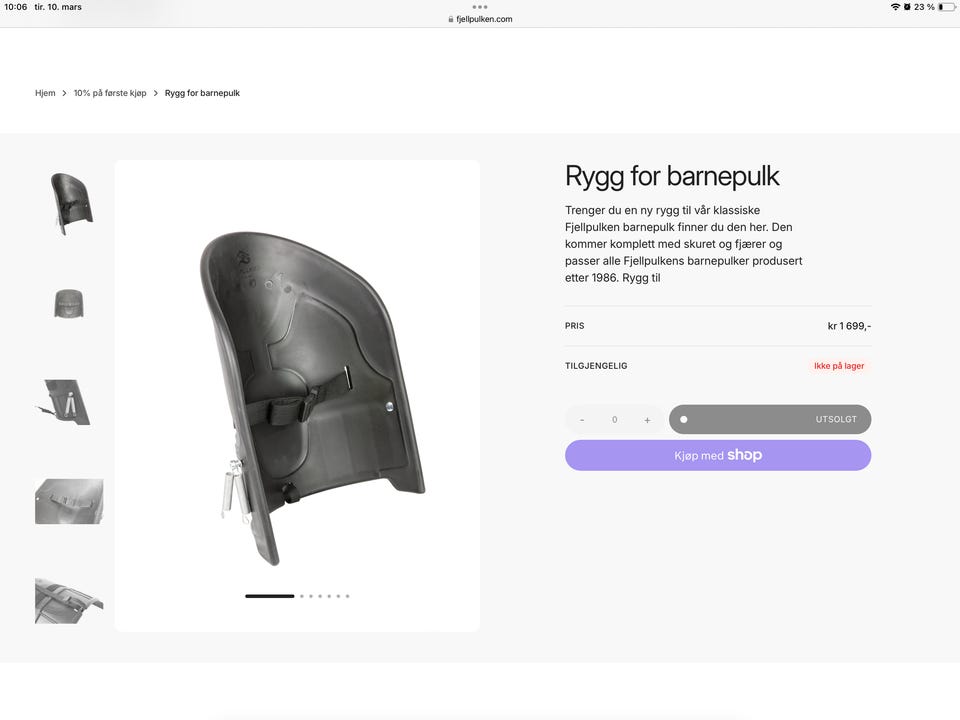Viewport: 960px width, 720px height.
Task: Click the quantity input field
Action: [x=614, y=419]
